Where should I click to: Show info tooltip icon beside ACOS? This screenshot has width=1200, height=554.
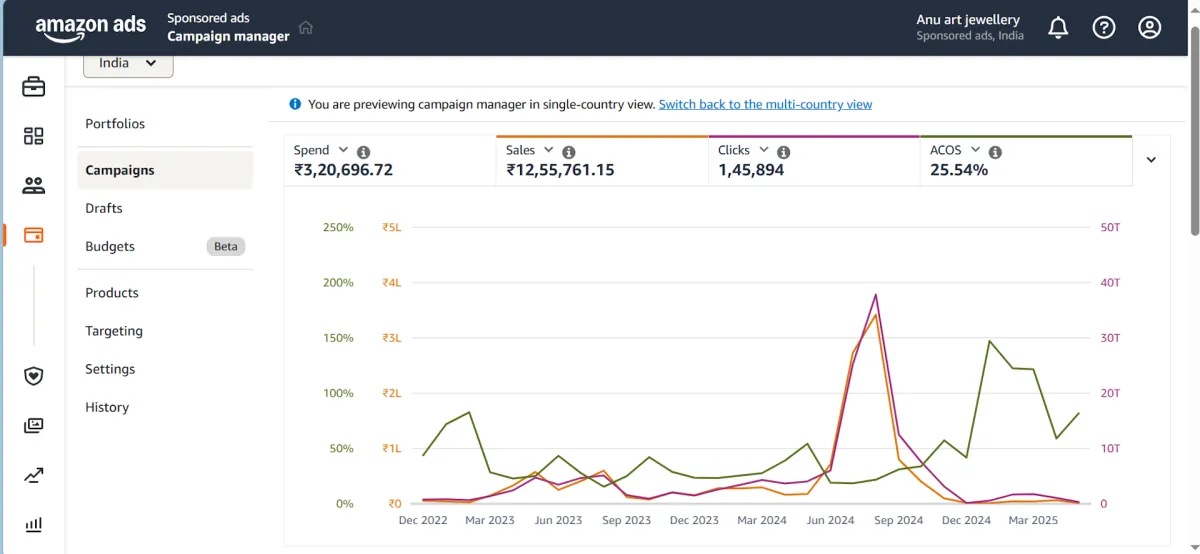tap(995, 152)
